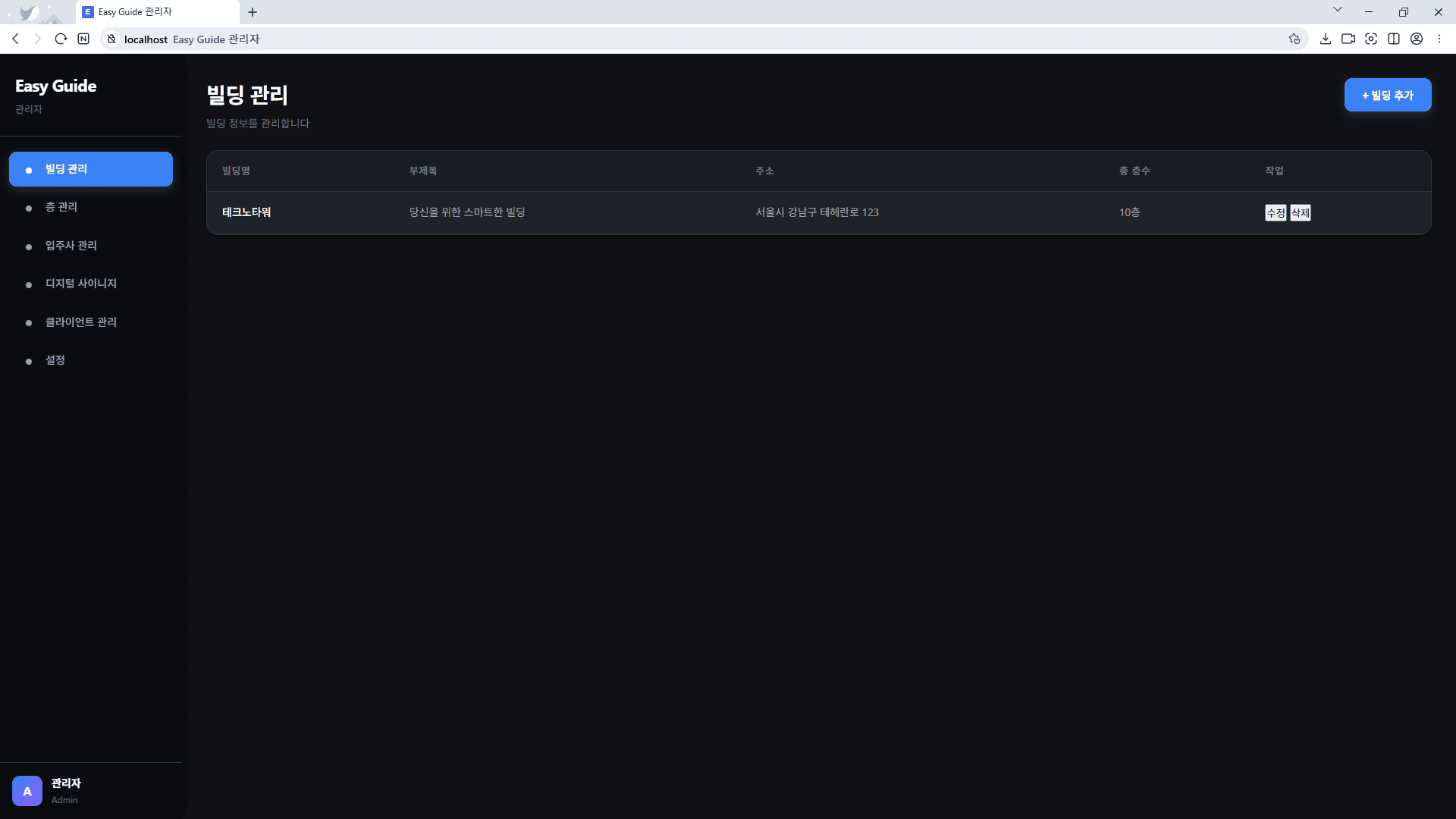Screen dimensions: 1456x819
Task: Open a new browser tab with plus
Action: [253, 12]
